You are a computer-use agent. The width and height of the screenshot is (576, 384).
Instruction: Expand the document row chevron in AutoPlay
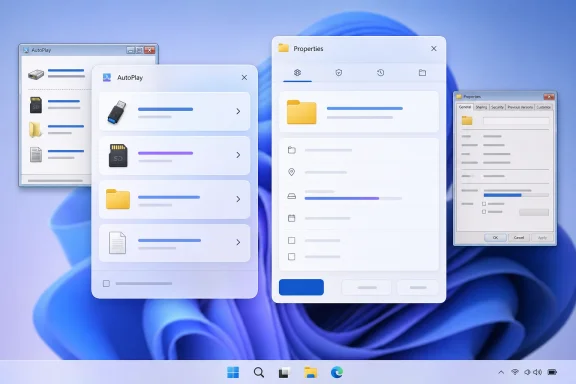[x=238, y=242]
